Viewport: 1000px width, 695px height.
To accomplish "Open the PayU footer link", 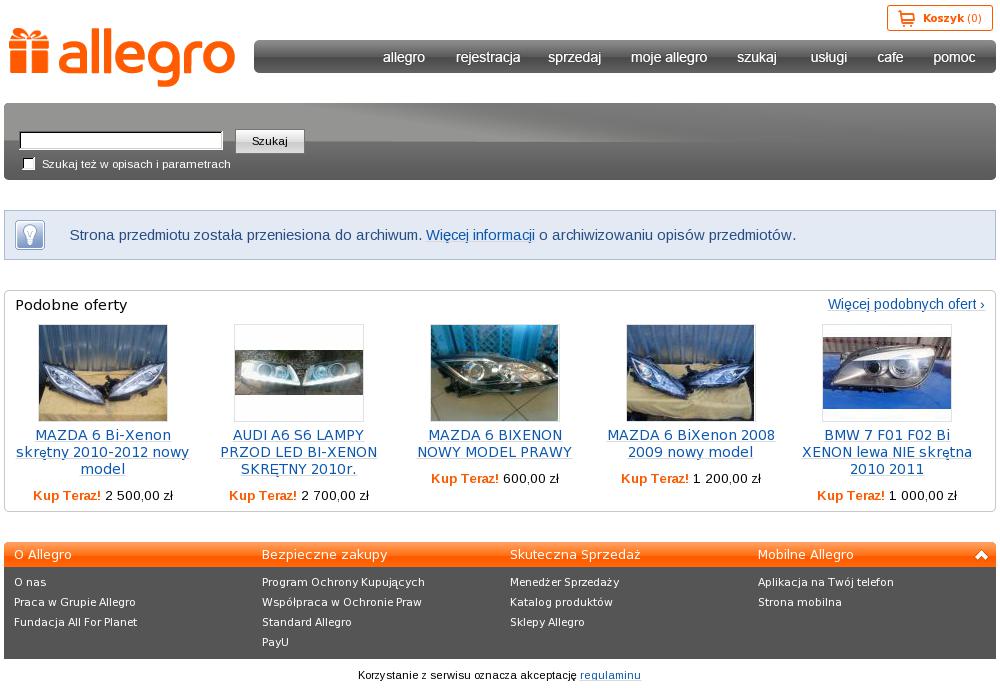I will tap(275, 642).
